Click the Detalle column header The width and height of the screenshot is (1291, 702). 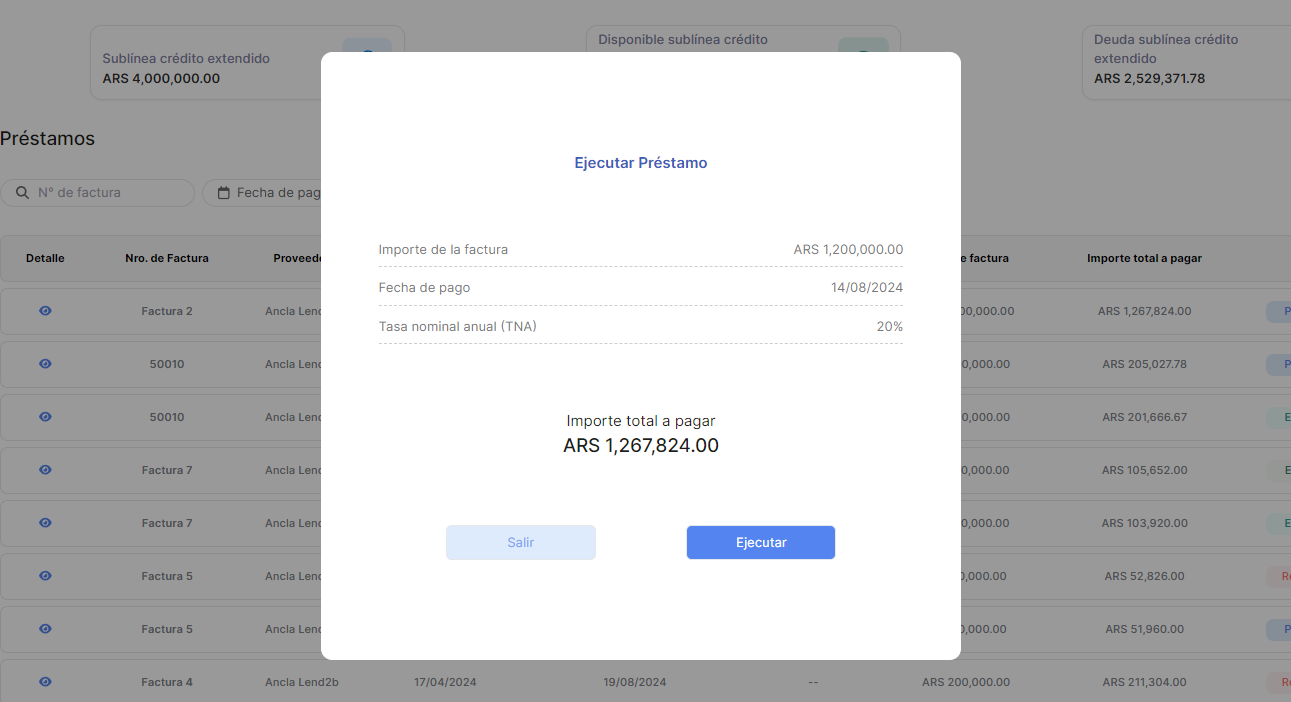[x=45, y=258]
